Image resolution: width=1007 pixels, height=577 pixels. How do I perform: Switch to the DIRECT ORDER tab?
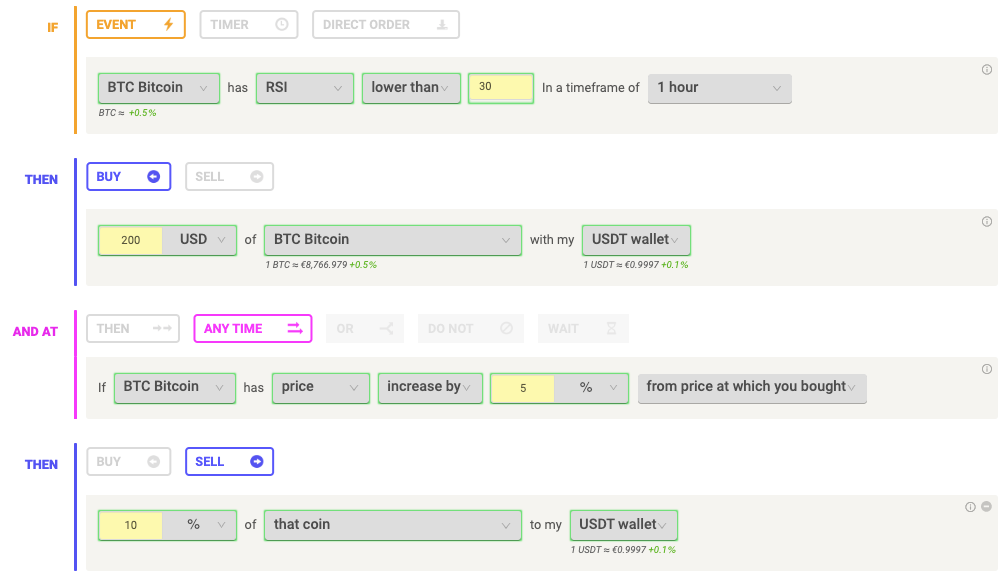pos(385,24)
